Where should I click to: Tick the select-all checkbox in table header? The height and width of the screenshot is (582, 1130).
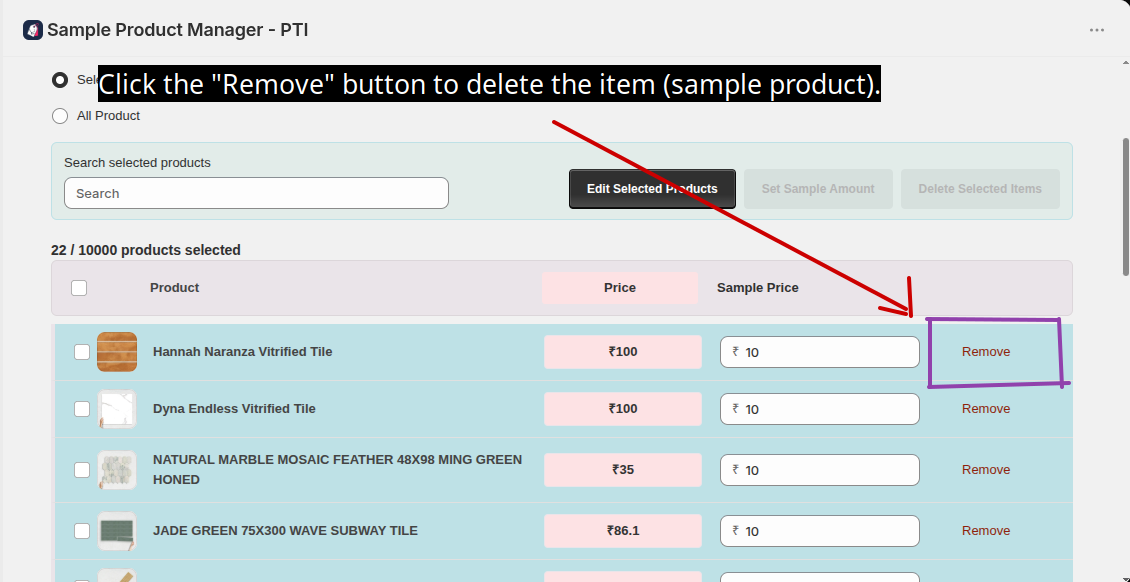pos(79,288)
